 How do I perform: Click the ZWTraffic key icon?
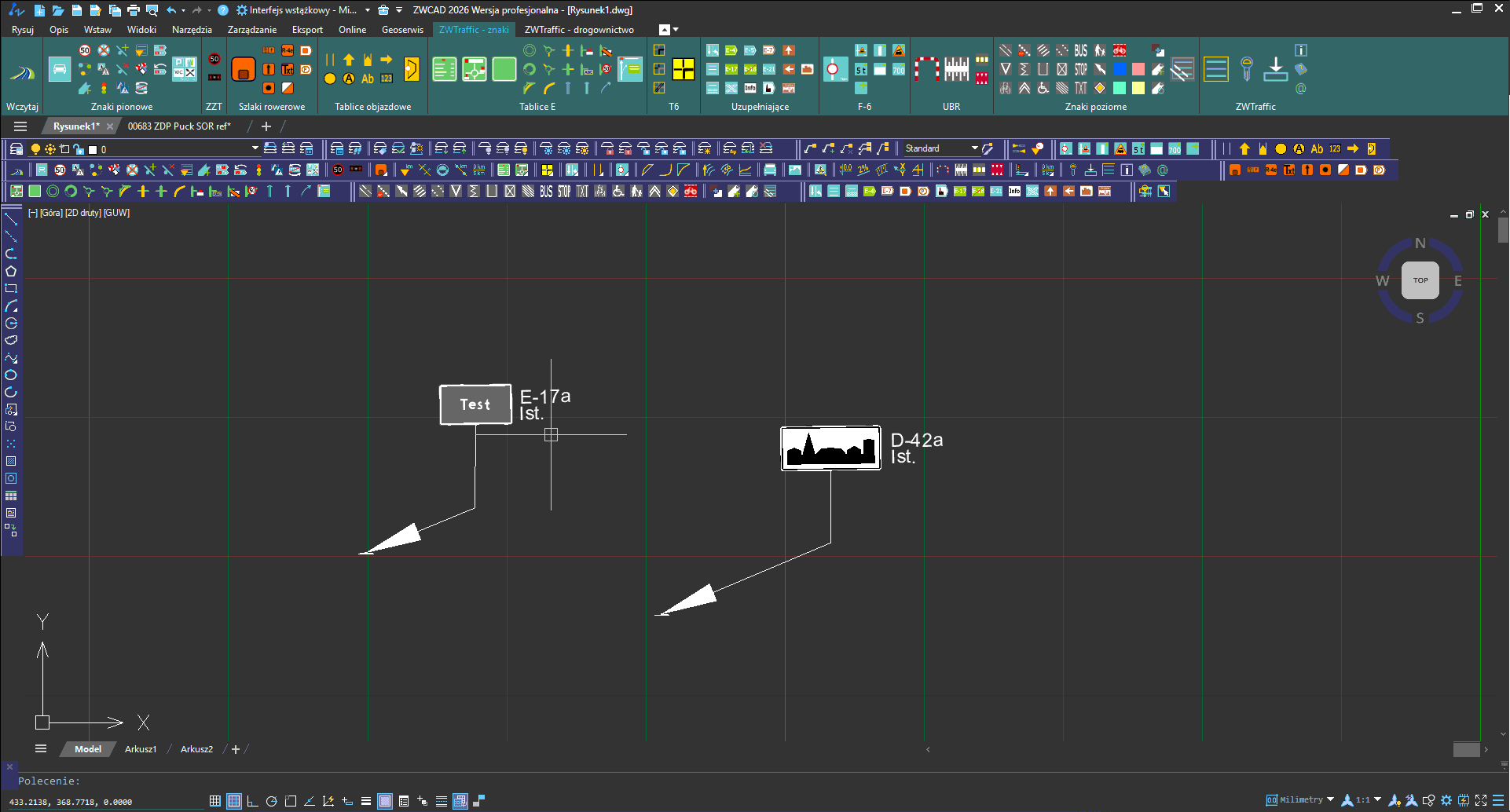[1246, 69]
